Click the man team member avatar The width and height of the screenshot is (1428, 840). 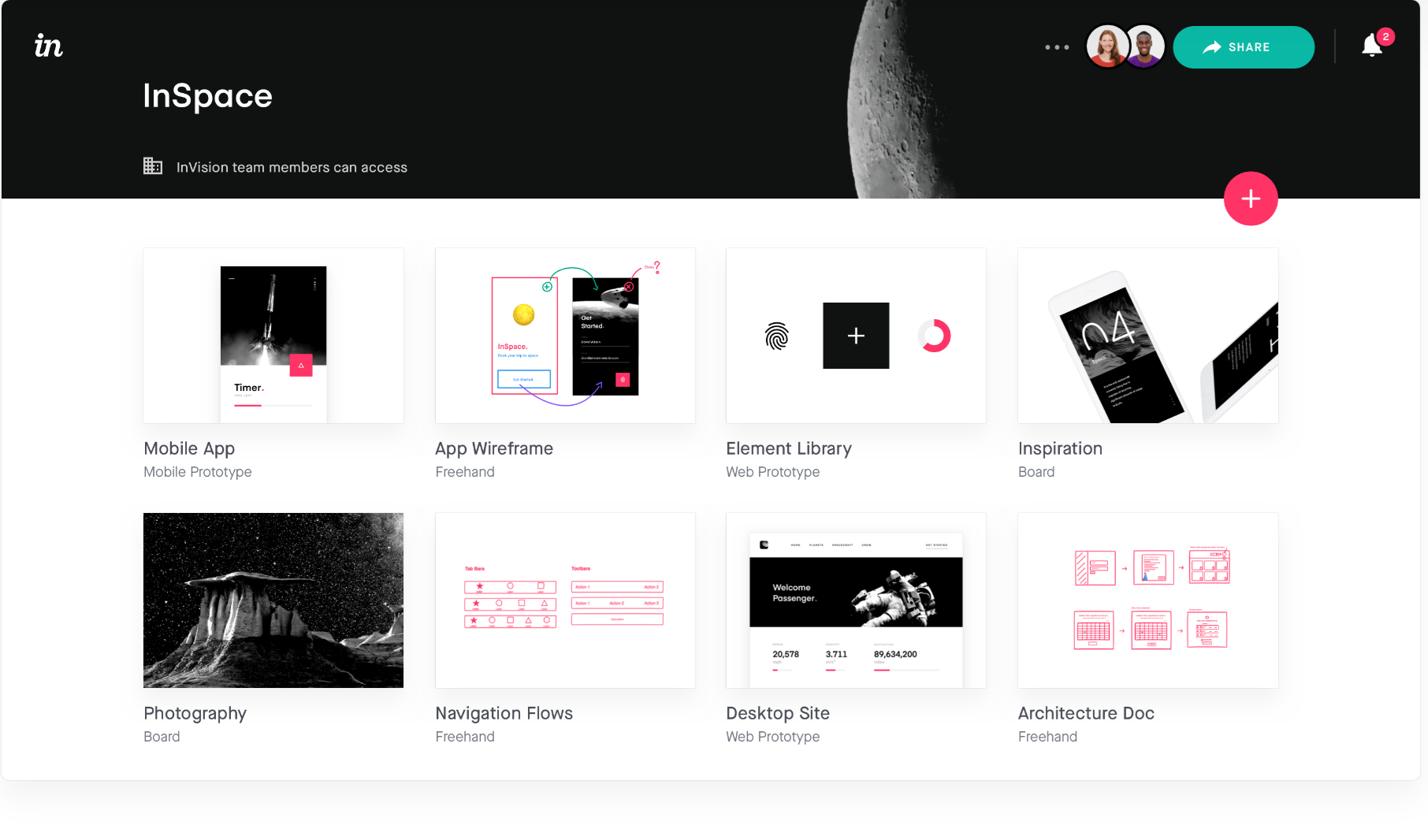tap(1145, 46)
